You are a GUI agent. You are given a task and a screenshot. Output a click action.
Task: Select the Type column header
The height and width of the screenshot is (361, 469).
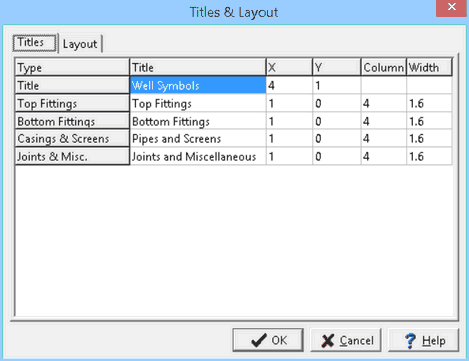click(x=72, y=67)
